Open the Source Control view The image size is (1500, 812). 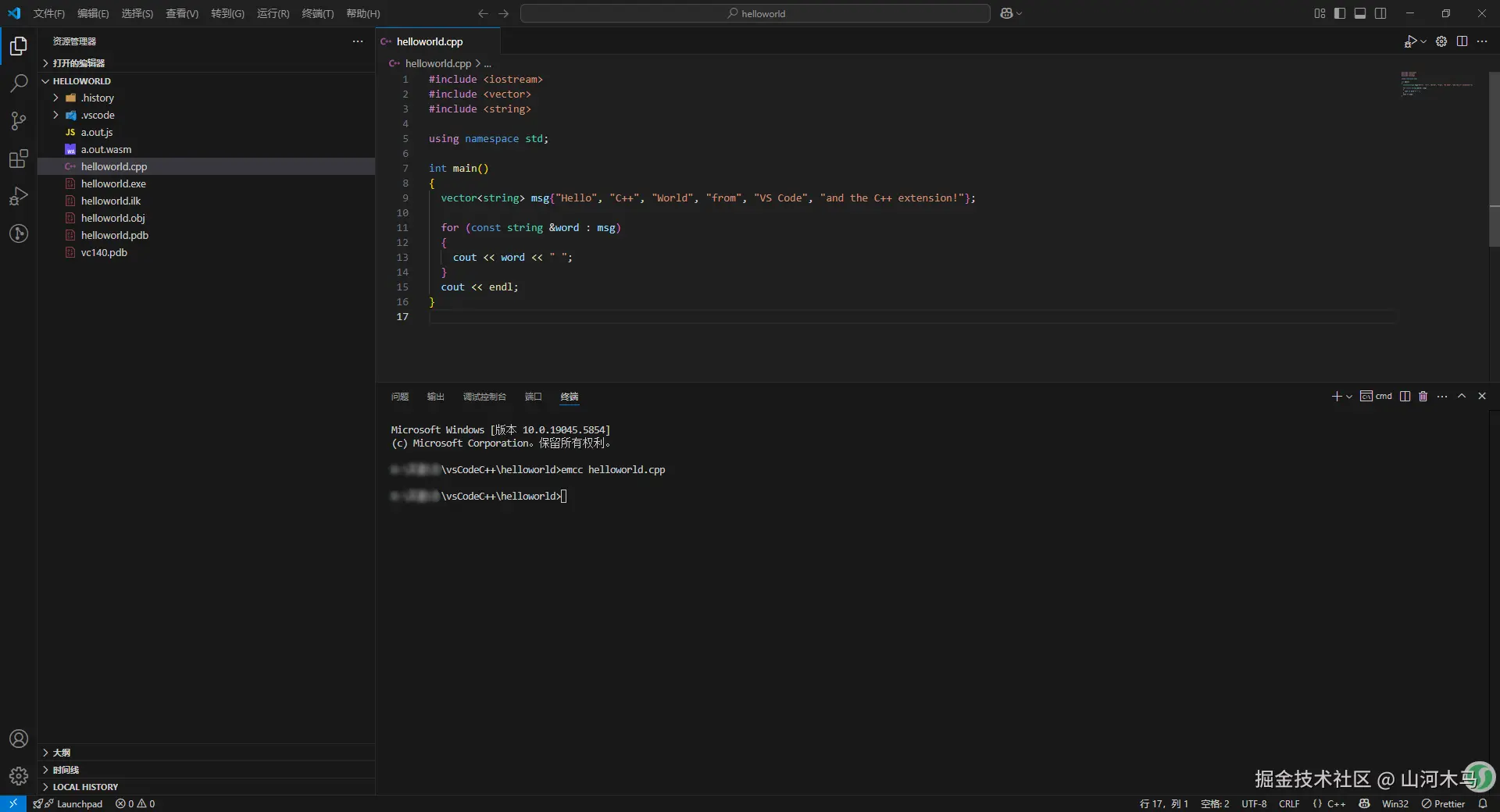coord(19,121)
